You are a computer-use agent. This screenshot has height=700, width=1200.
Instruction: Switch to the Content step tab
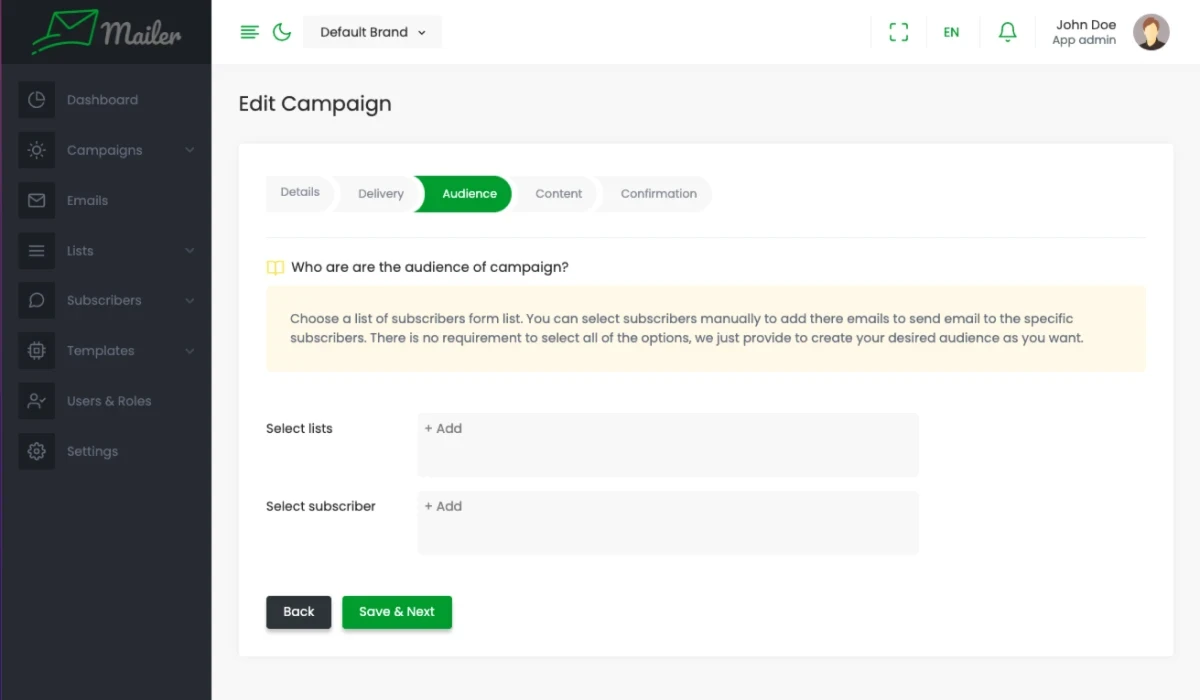tap(558, 194)
